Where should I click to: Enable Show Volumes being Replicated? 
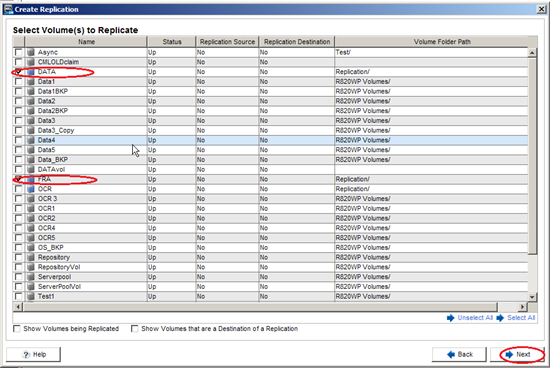click(17, 329)
